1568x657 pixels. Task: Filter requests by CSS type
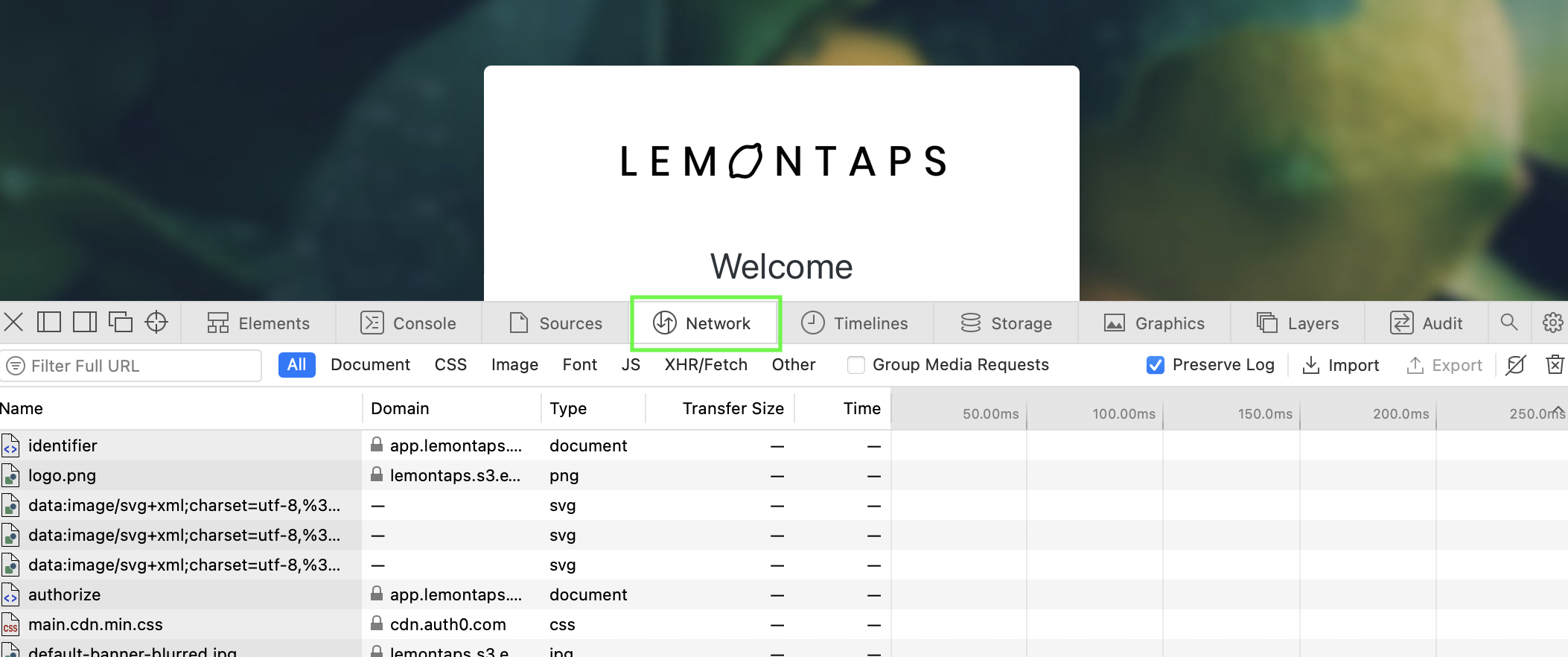[x=450, y=365]
